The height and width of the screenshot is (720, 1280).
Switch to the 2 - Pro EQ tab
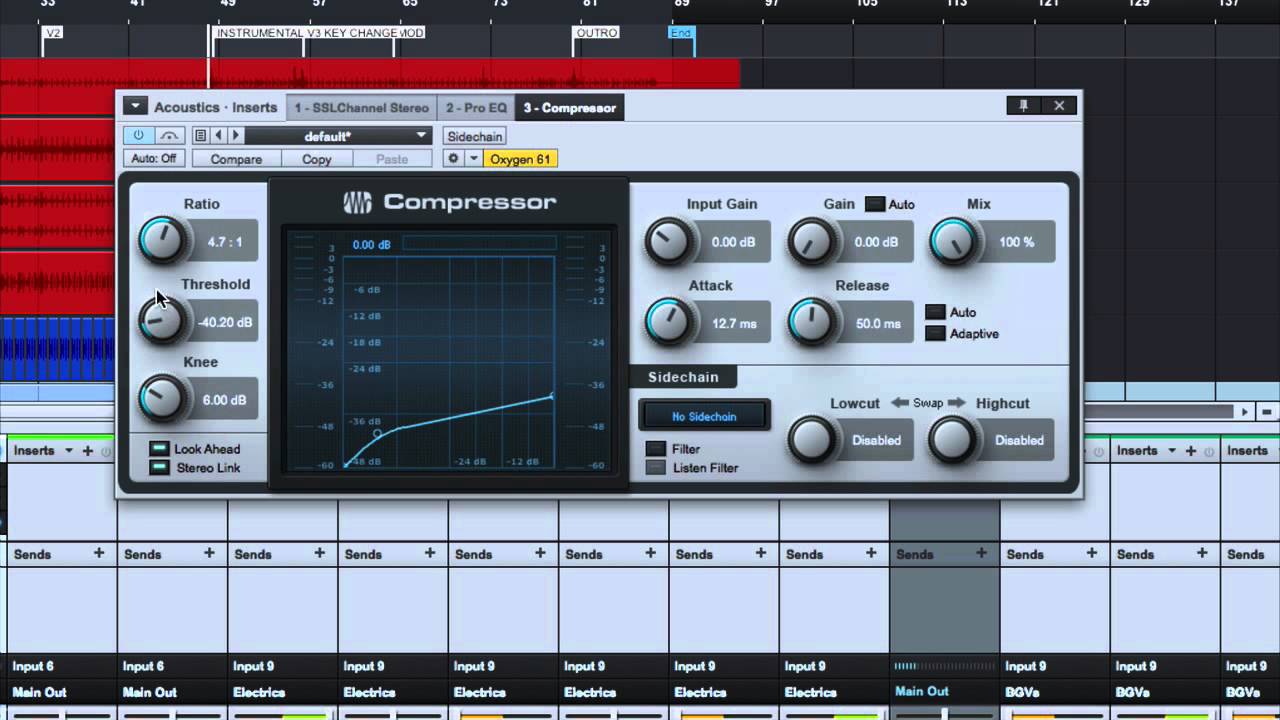(x=476, y=107)
